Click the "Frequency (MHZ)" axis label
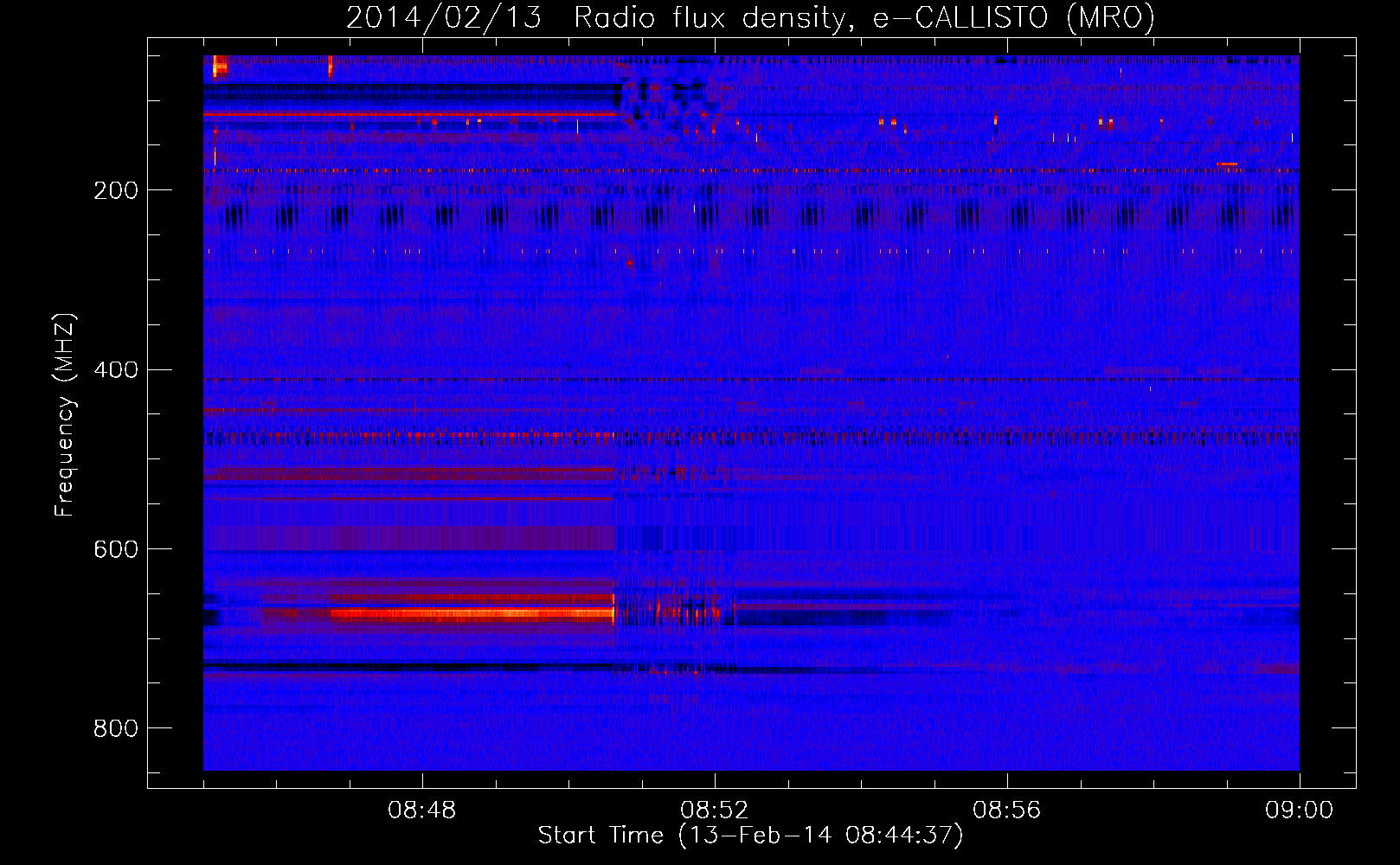Viewport: 1400px width, 865px height. point(65,415)
